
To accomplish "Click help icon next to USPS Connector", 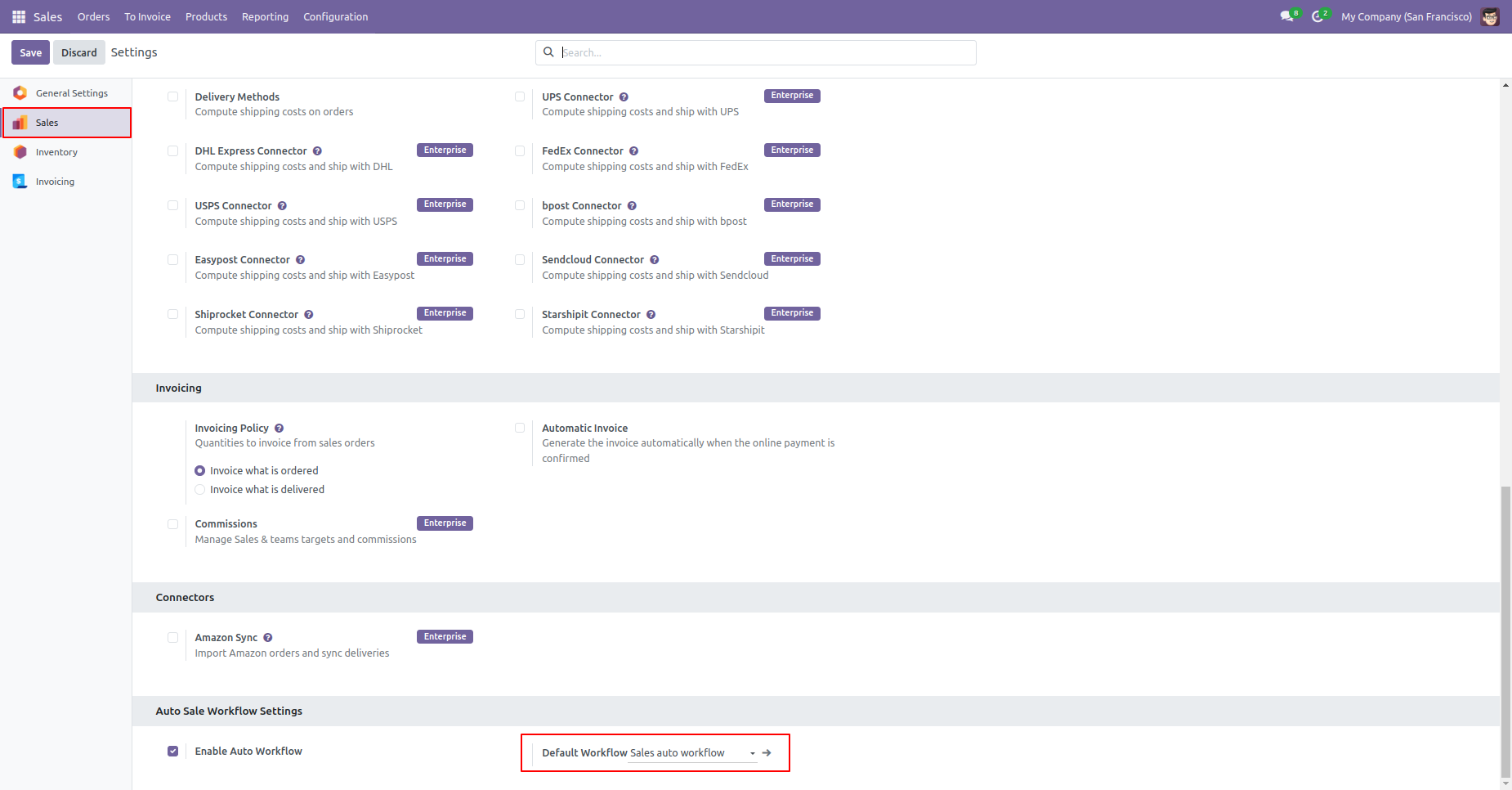I will 282,206.
